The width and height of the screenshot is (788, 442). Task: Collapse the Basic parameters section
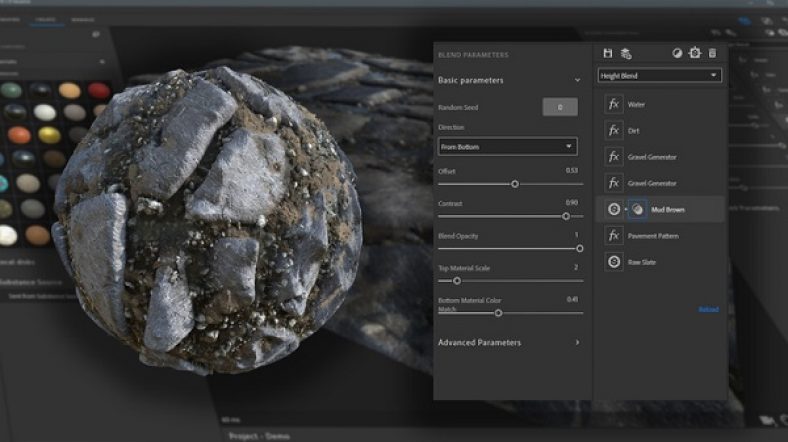[x=577, y=80]
